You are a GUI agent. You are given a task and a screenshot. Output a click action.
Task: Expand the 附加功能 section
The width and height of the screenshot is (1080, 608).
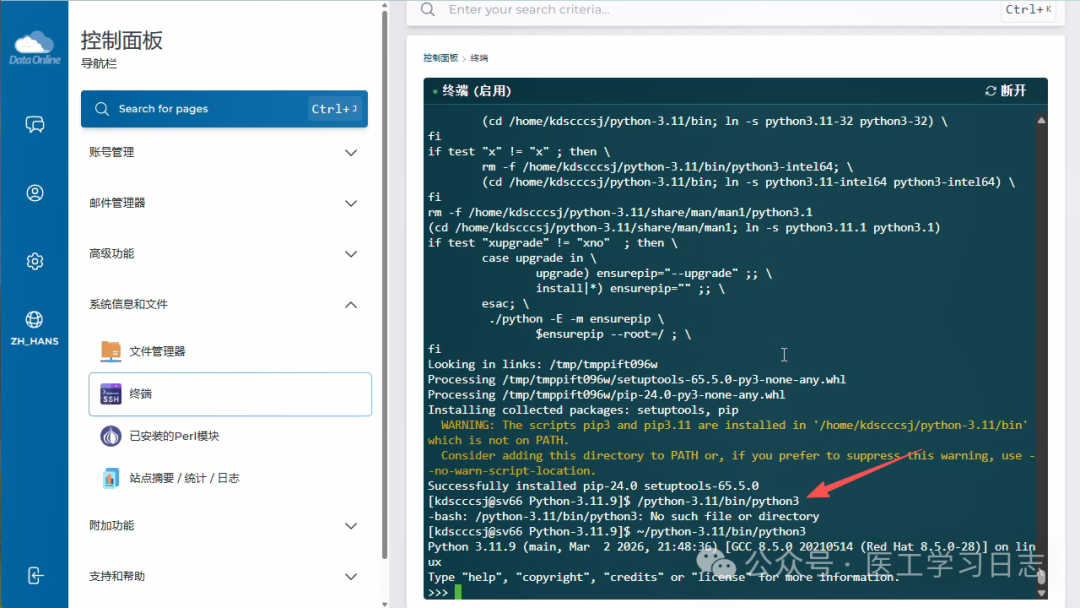point(224,525)
